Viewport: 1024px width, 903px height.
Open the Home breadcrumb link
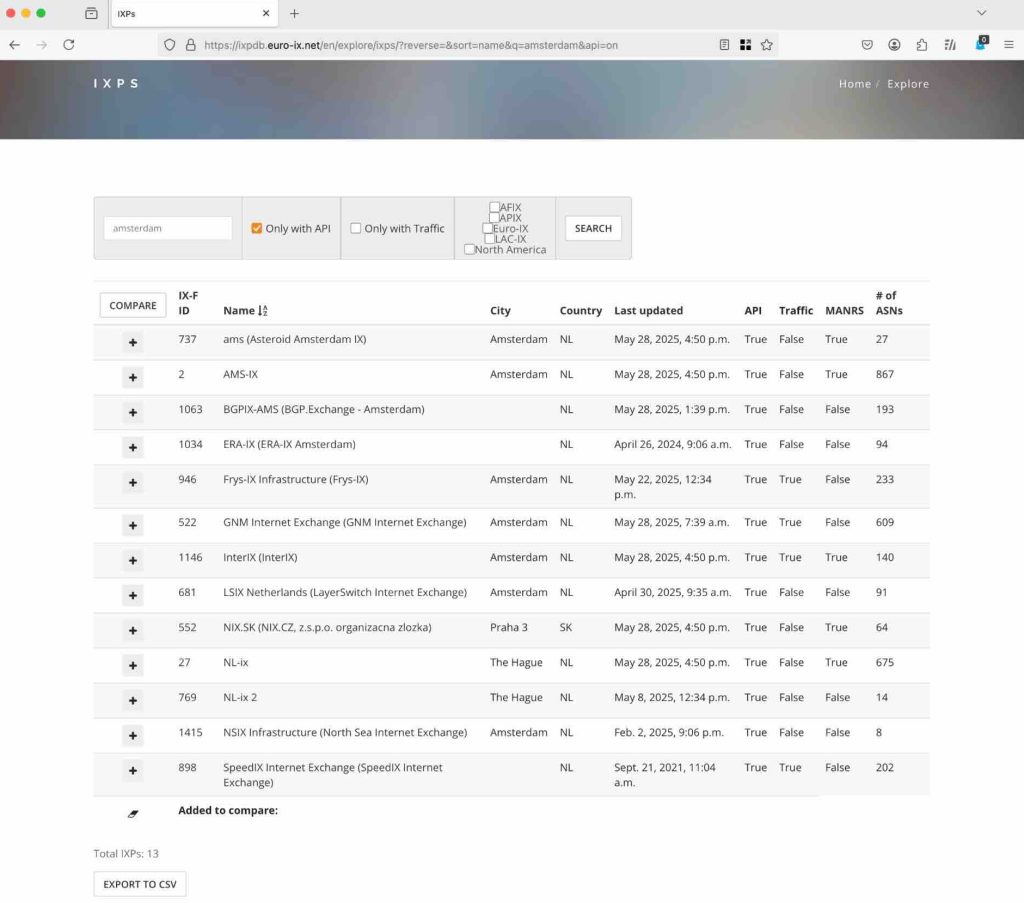855,84
